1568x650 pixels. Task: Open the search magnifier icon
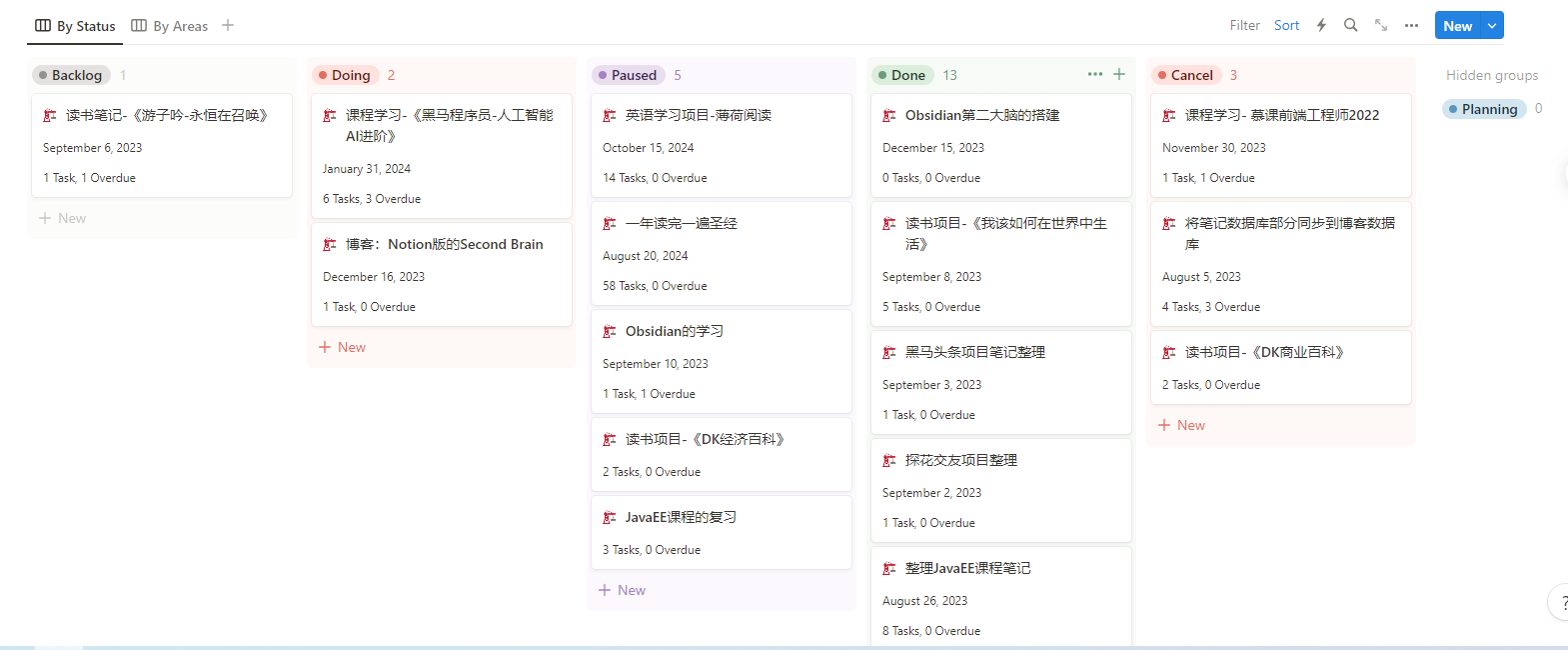pos(1350,25)
